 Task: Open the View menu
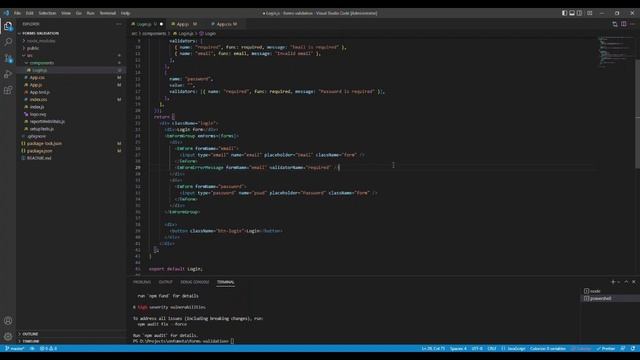[66, 13]
